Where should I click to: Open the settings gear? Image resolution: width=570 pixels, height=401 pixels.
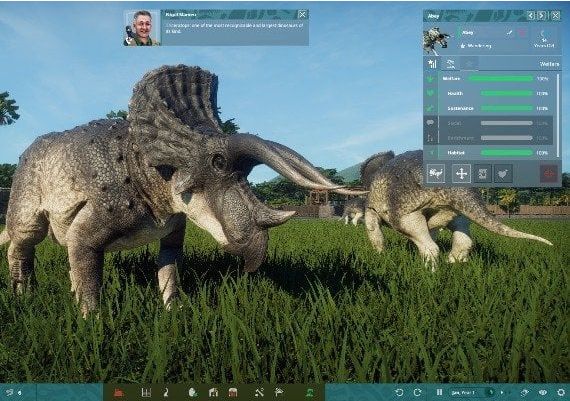click(561, 393)
